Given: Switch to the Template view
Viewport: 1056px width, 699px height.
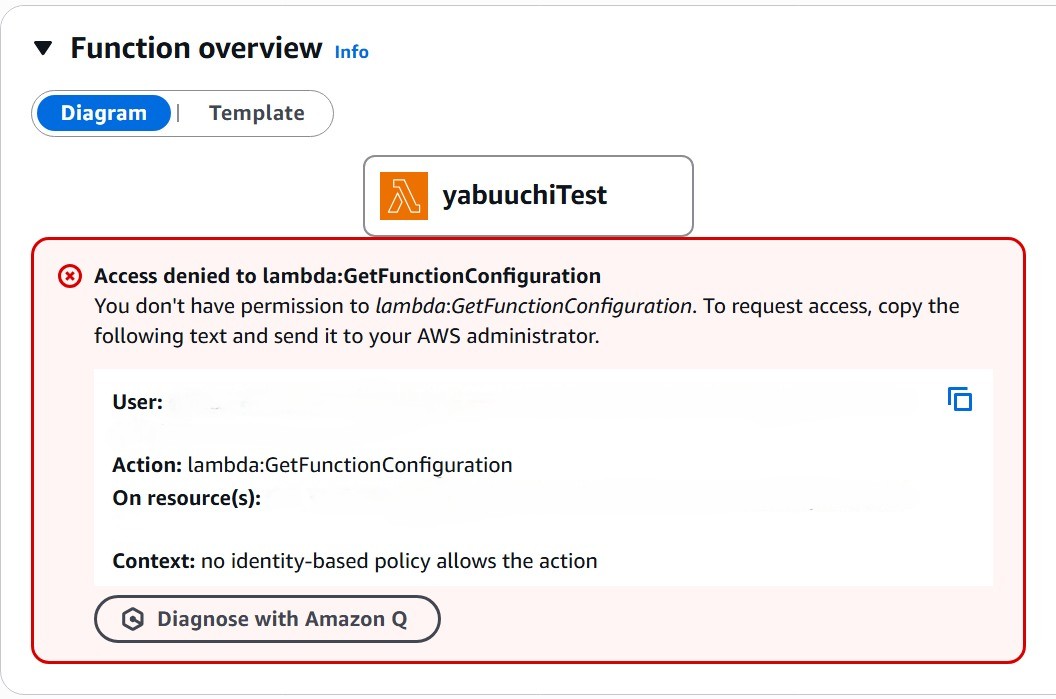Looking at the screenshot, I should coord(256,113).
